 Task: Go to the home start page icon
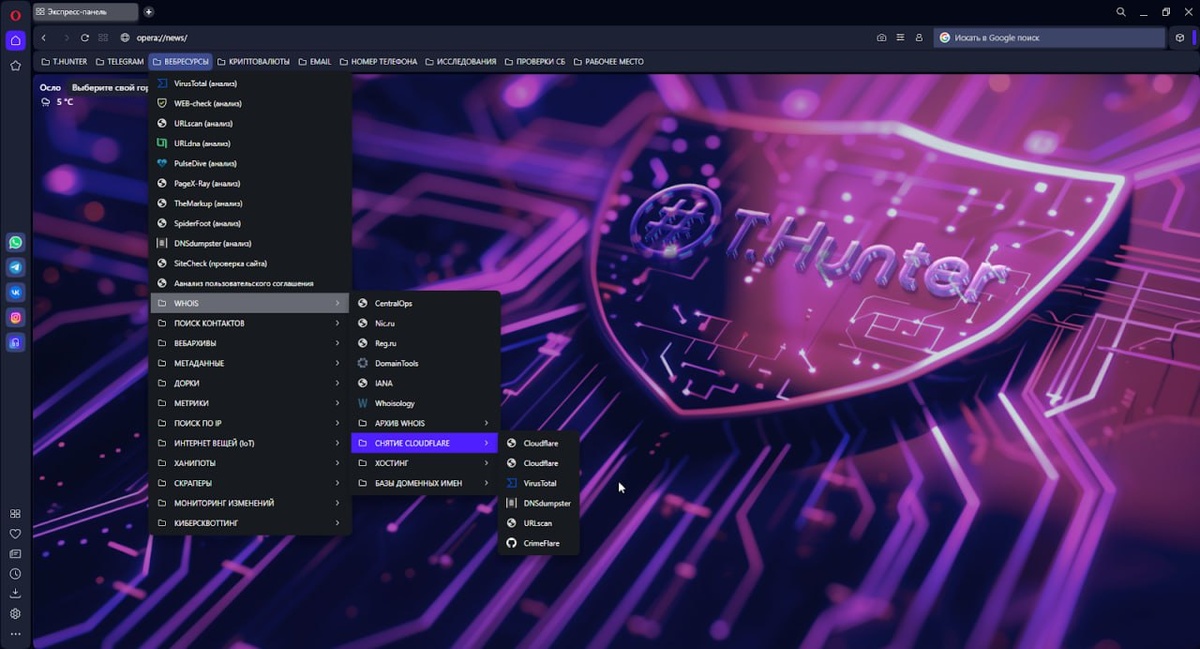tap(15, 41)
